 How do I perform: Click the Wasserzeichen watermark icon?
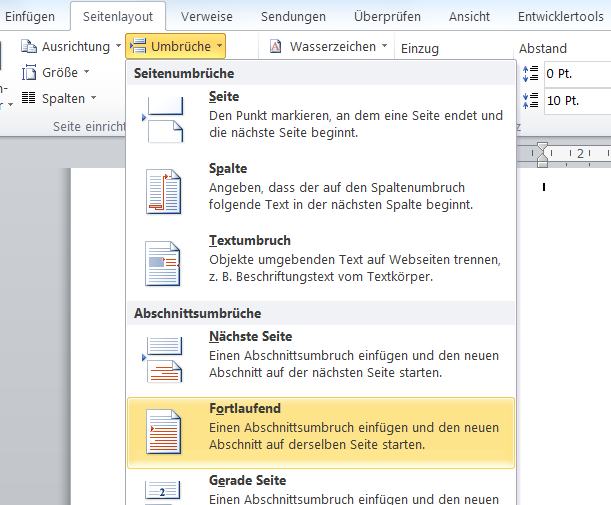coord(275,46)
